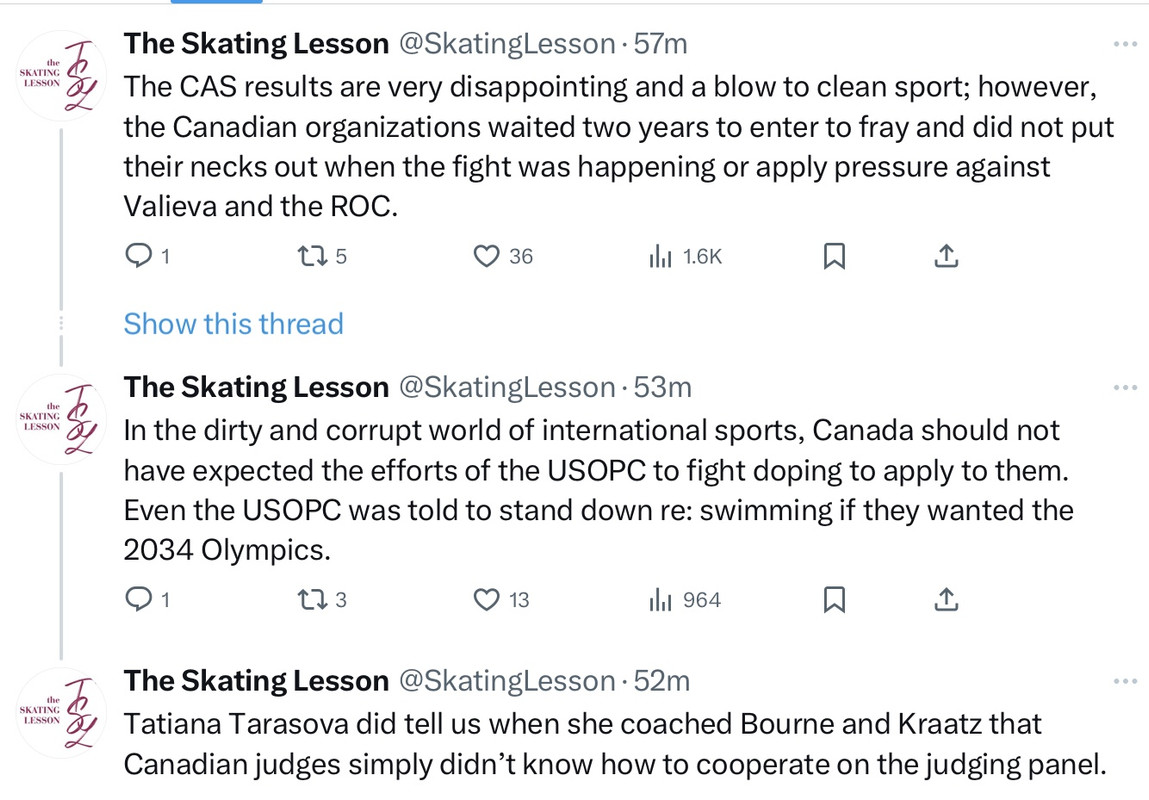Viewport: 1149px width, 800px height.
Task: Open more options on the 53m tweet
Action: click(x=1125, y=388)
